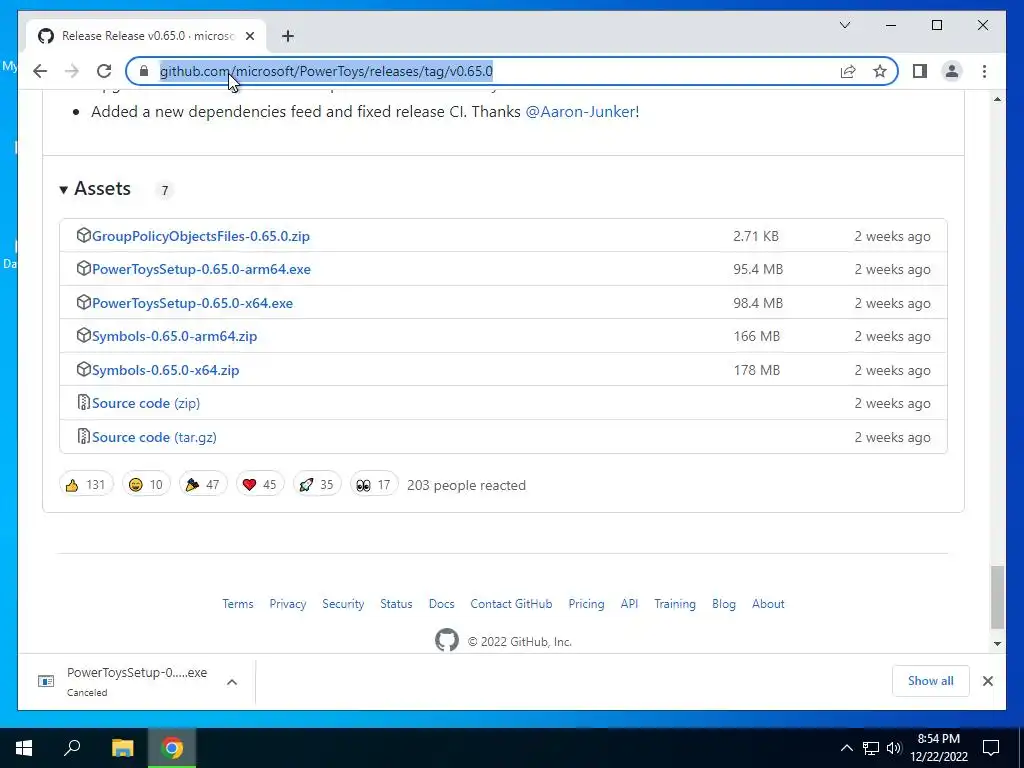
Task: Bookmark this page with the star icon
Action: (x=880, y=71)
